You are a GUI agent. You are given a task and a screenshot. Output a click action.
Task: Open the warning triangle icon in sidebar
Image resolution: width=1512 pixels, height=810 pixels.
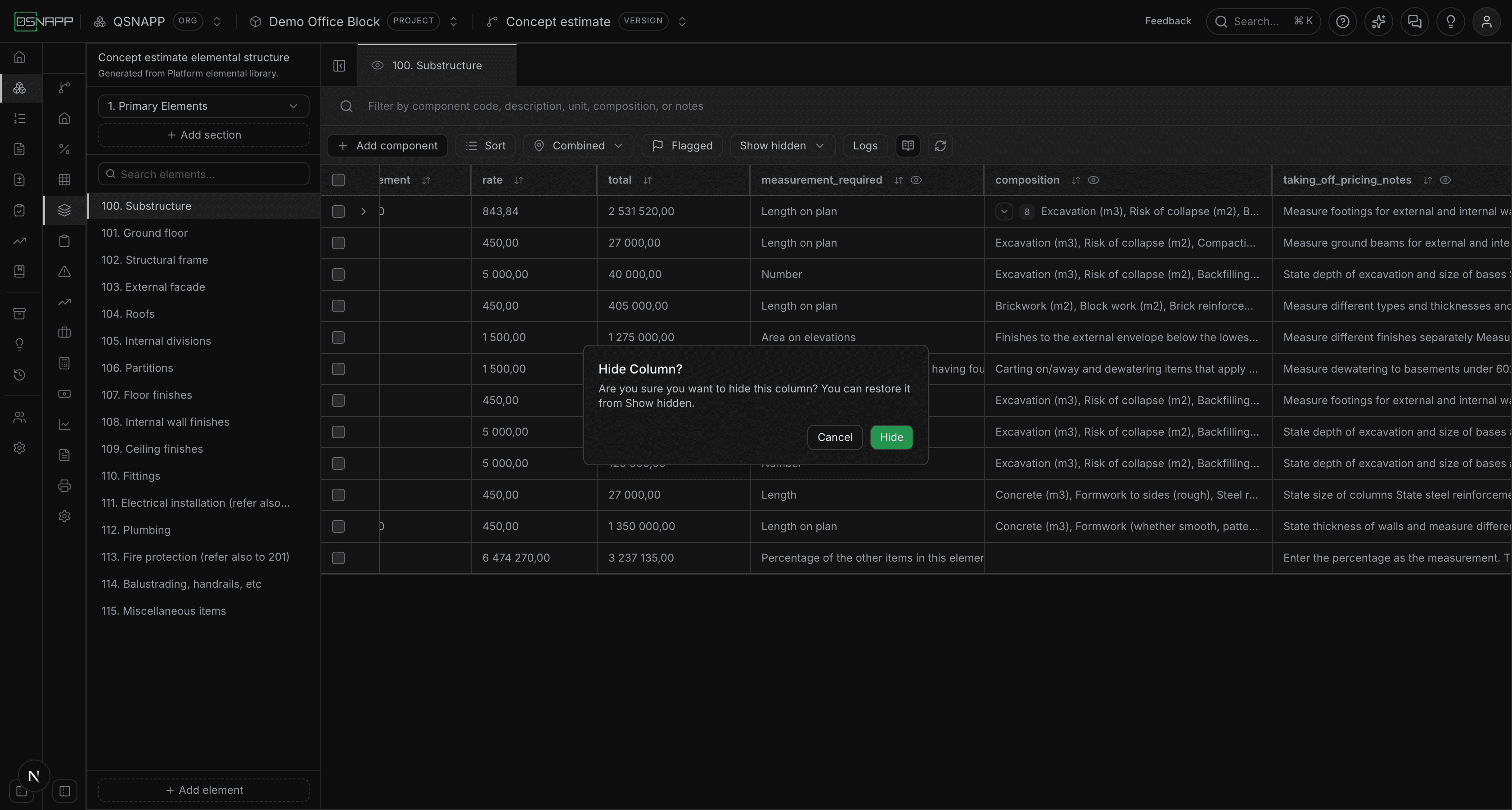point(64,271)
